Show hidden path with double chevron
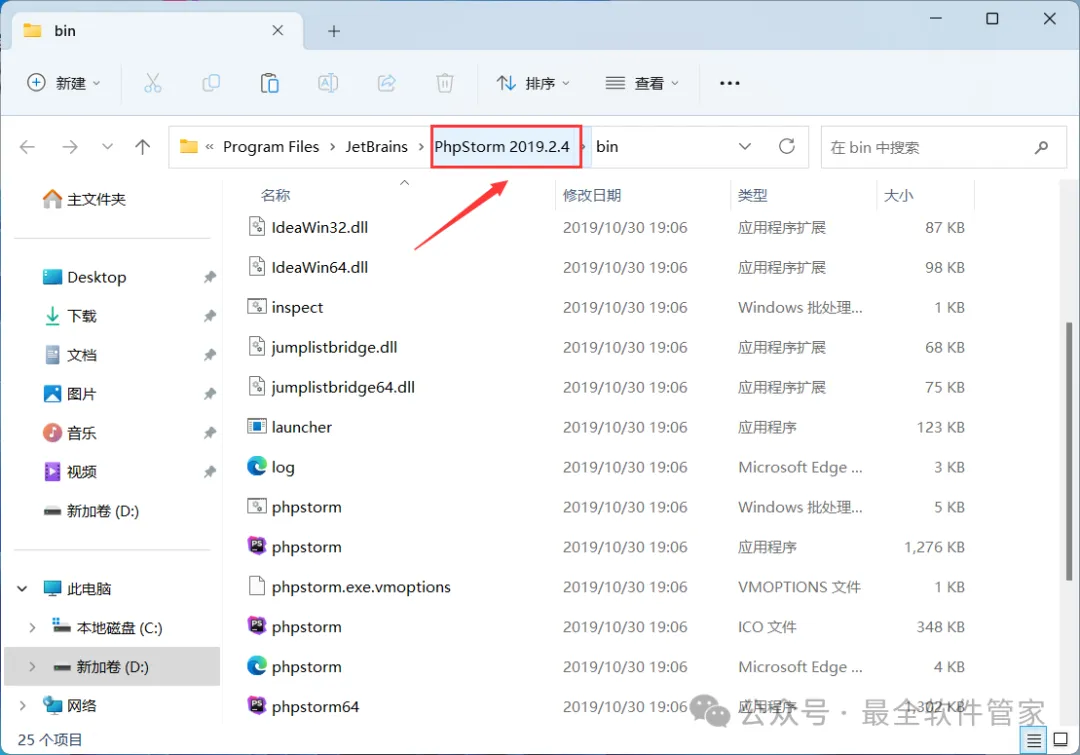 coord(209,147)
